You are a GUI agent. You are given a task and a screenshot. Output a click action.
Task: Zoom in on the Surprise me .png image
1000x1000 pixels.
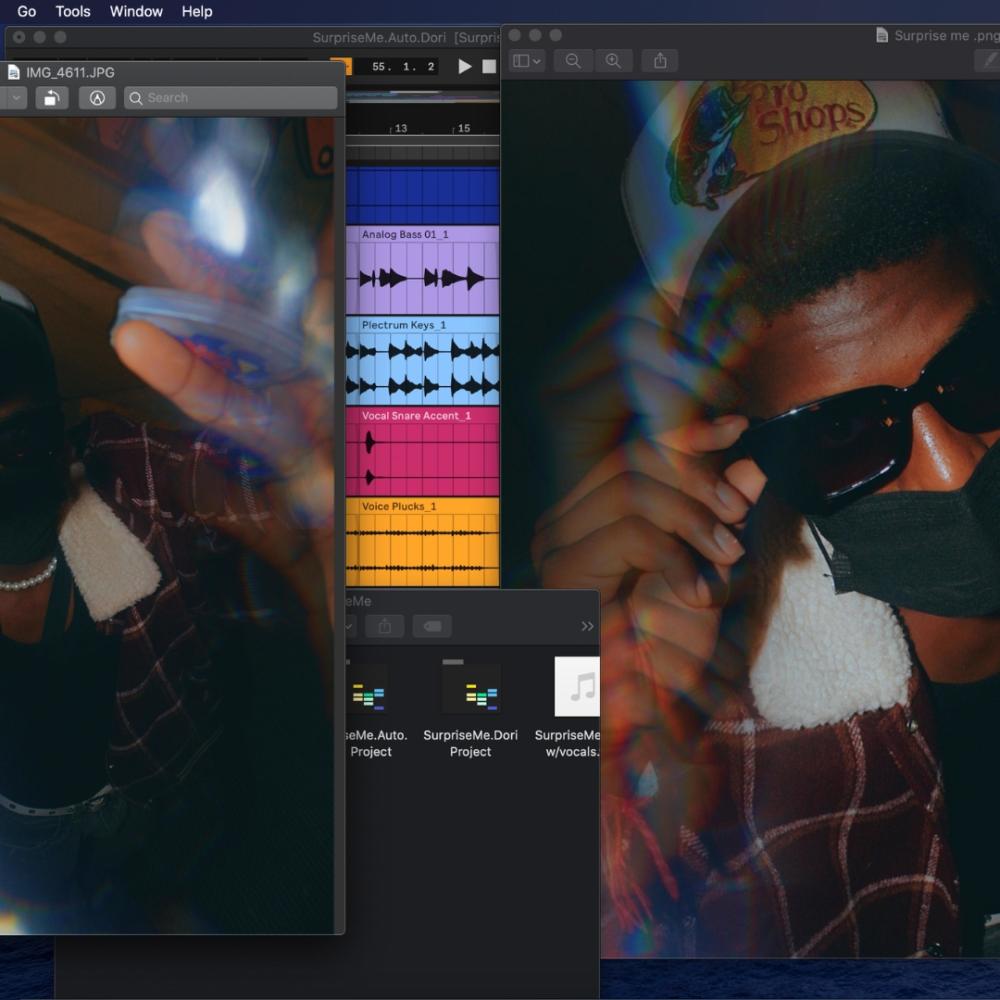[x=613, y=61]
